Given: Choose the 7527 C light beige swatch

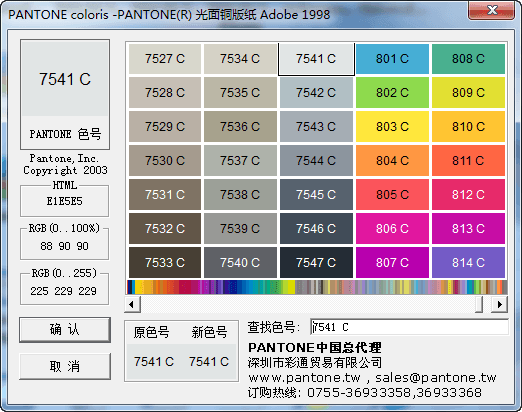Looking at the screenshot, I should (x=165, y=59).
